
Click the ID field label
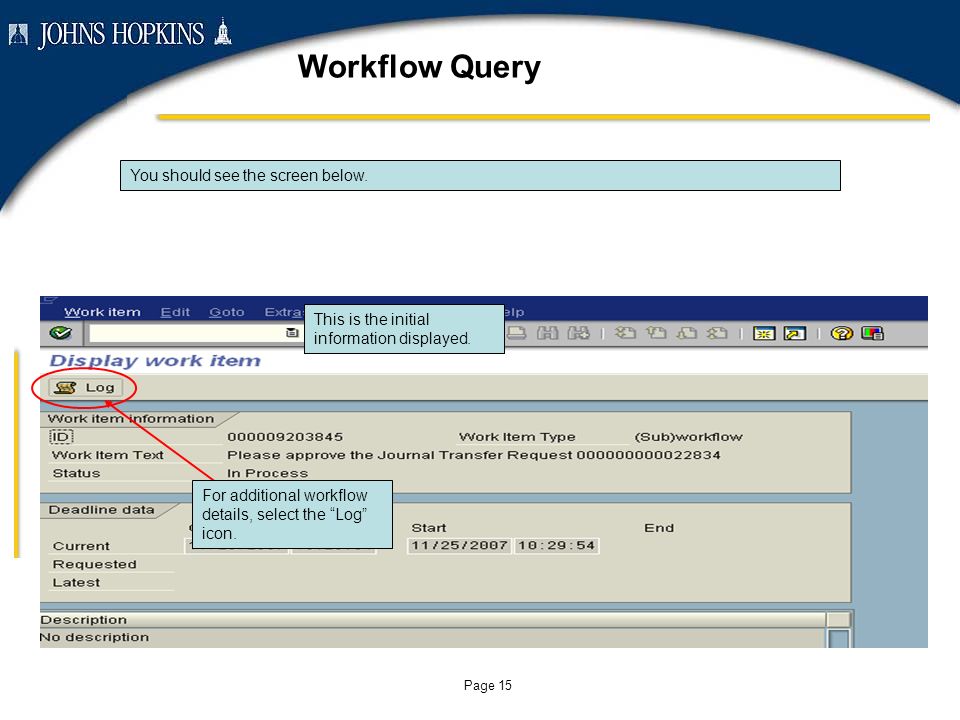click(61, 437)
